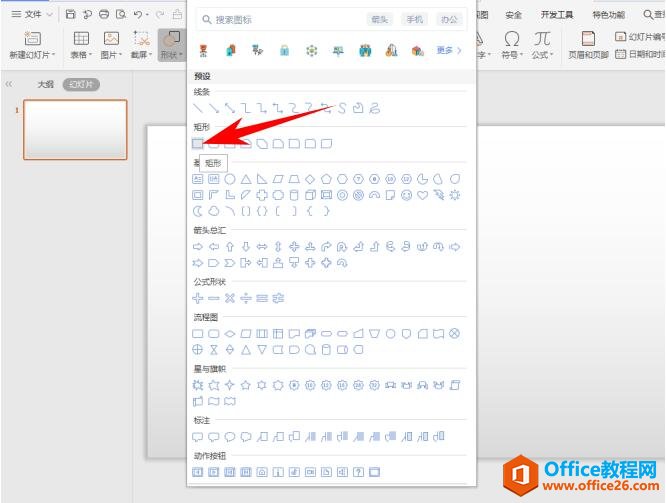Select the diamond basic shape
Viewport: 666px width, 503px height.
pyautogui.click(x=310, y=179)
